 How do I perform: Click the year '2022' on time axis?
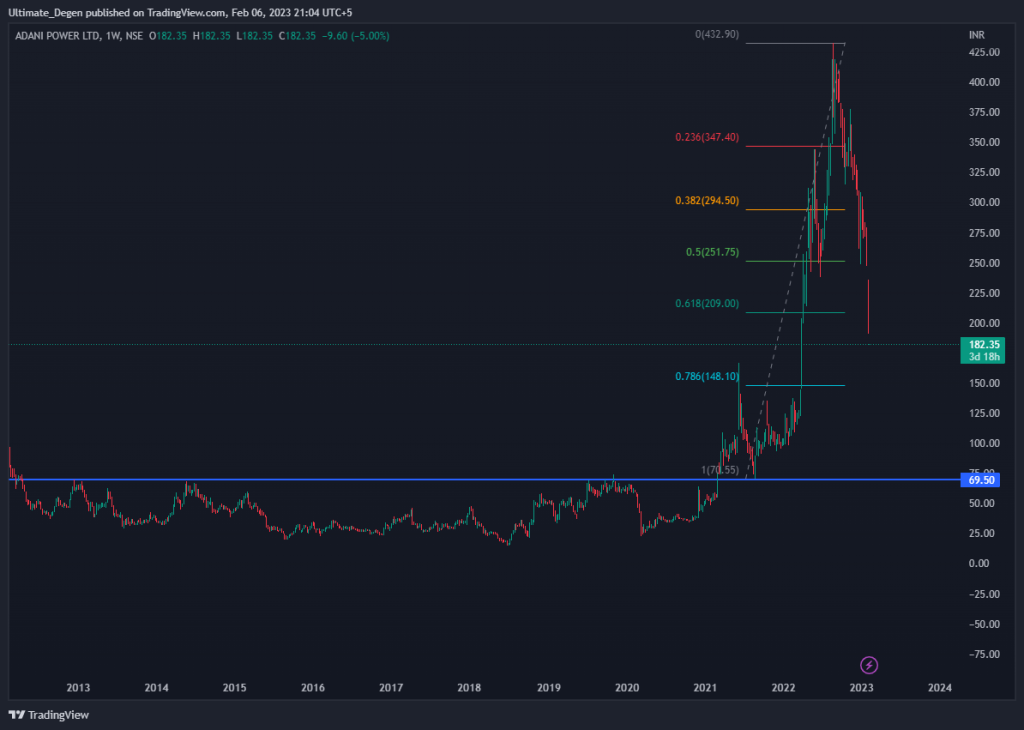pyautogui.click(x=784, y=688)
